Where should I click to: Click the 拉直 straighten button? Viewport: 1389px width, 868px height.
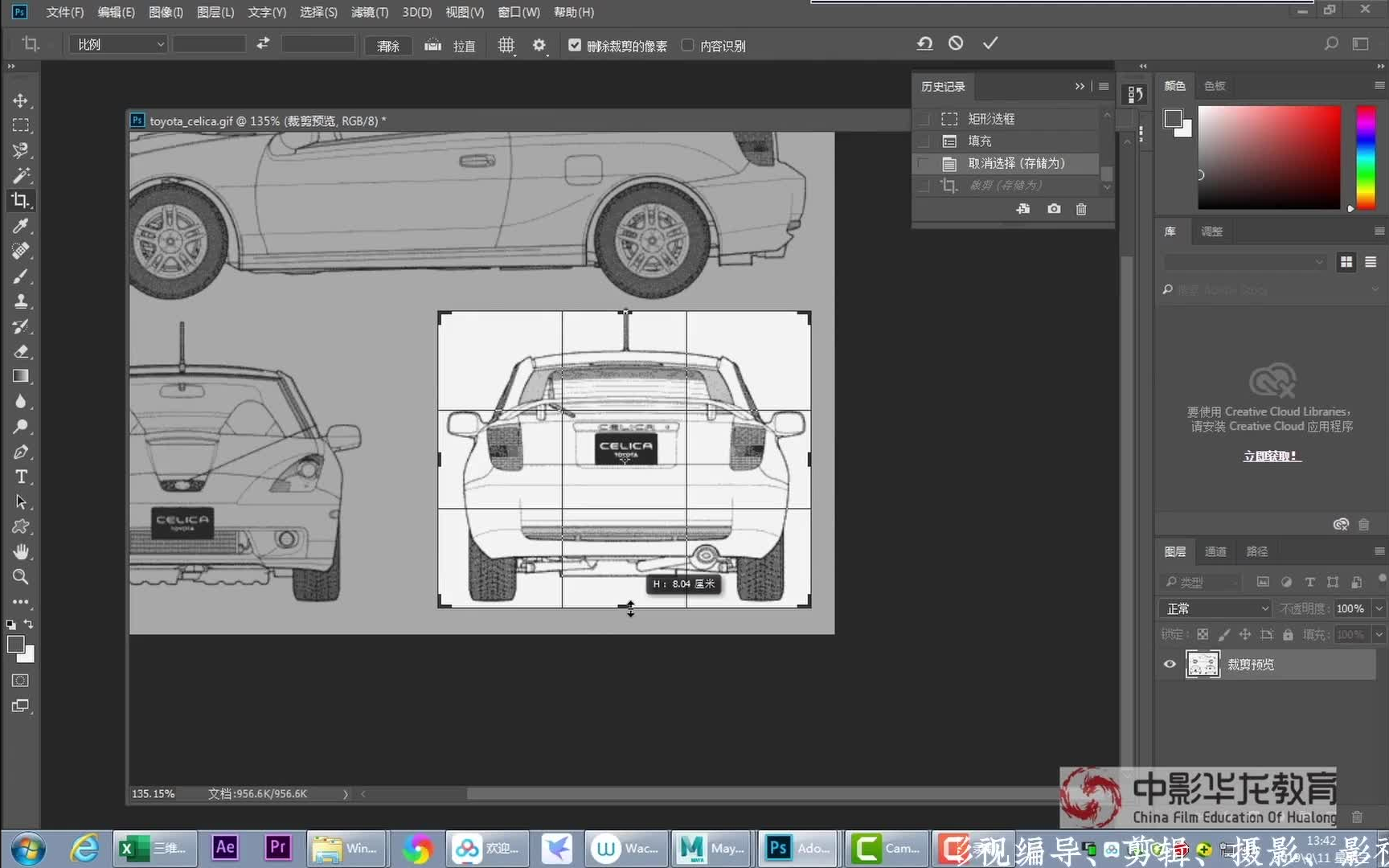451,46
